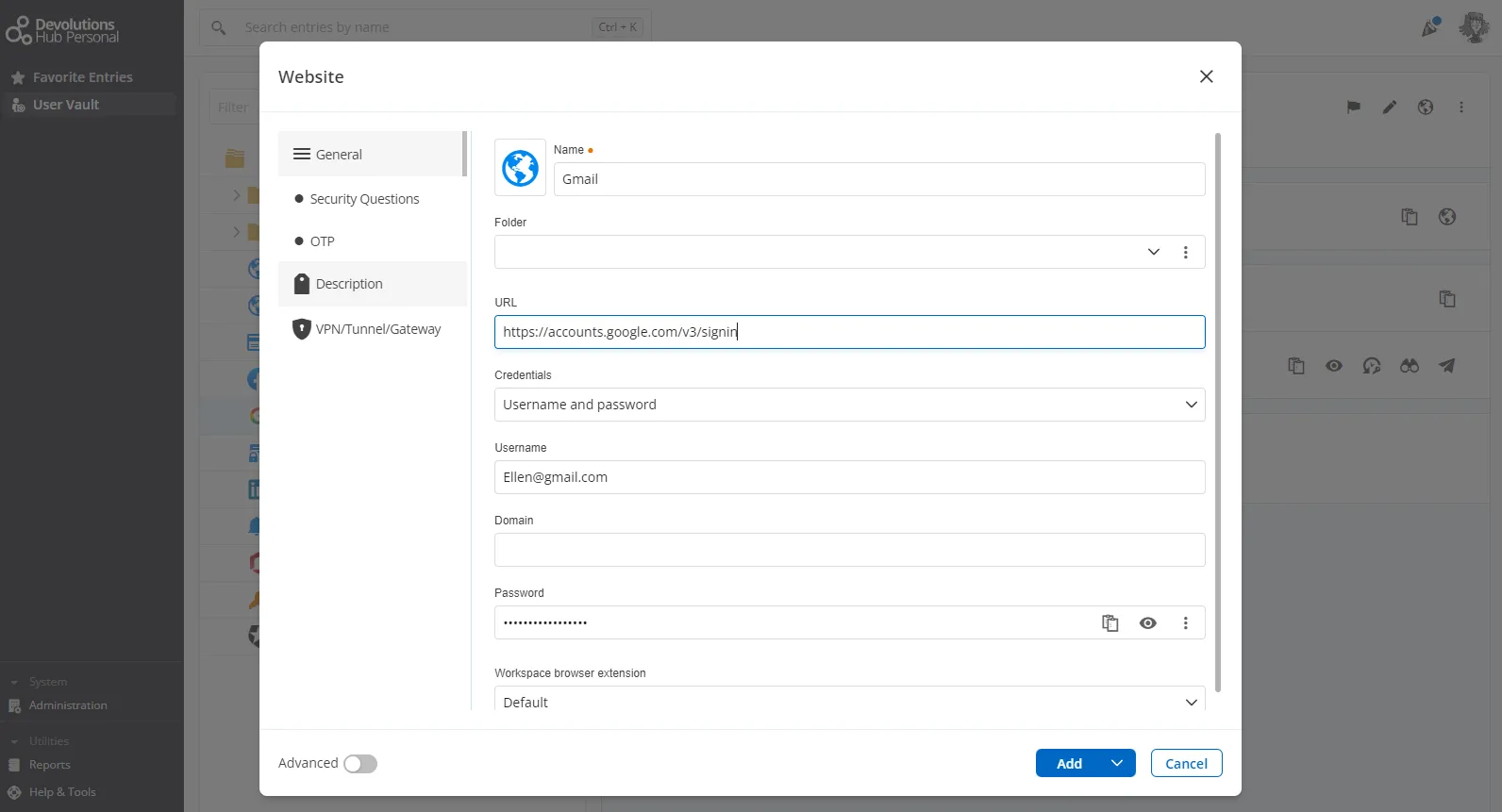
Task: Click the General tab hamburger icon
Action: (302, 154)
